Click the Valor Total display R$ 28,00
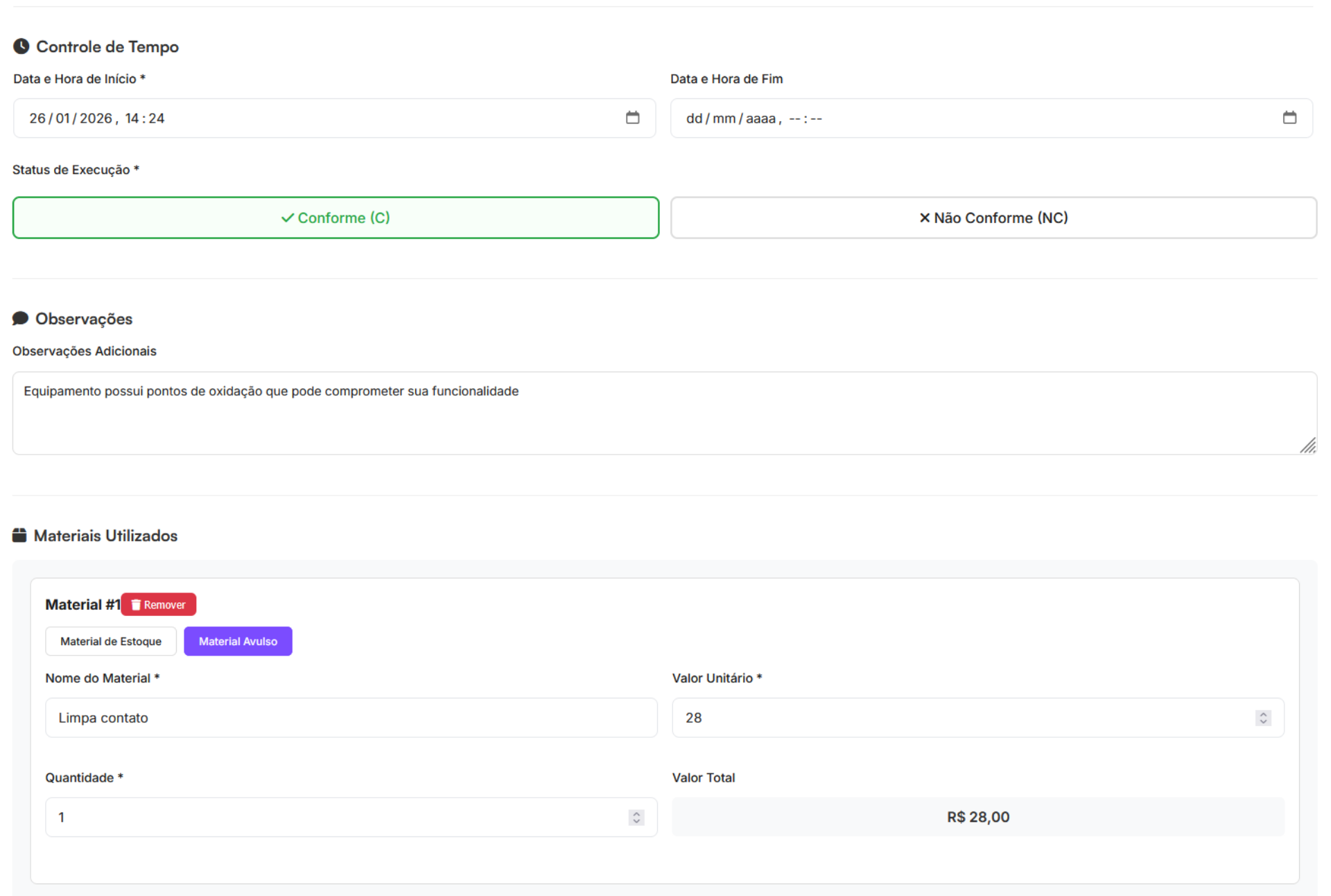Viewport: 1331px width, 896px height. pyautogui.click(x=977, y=818)
